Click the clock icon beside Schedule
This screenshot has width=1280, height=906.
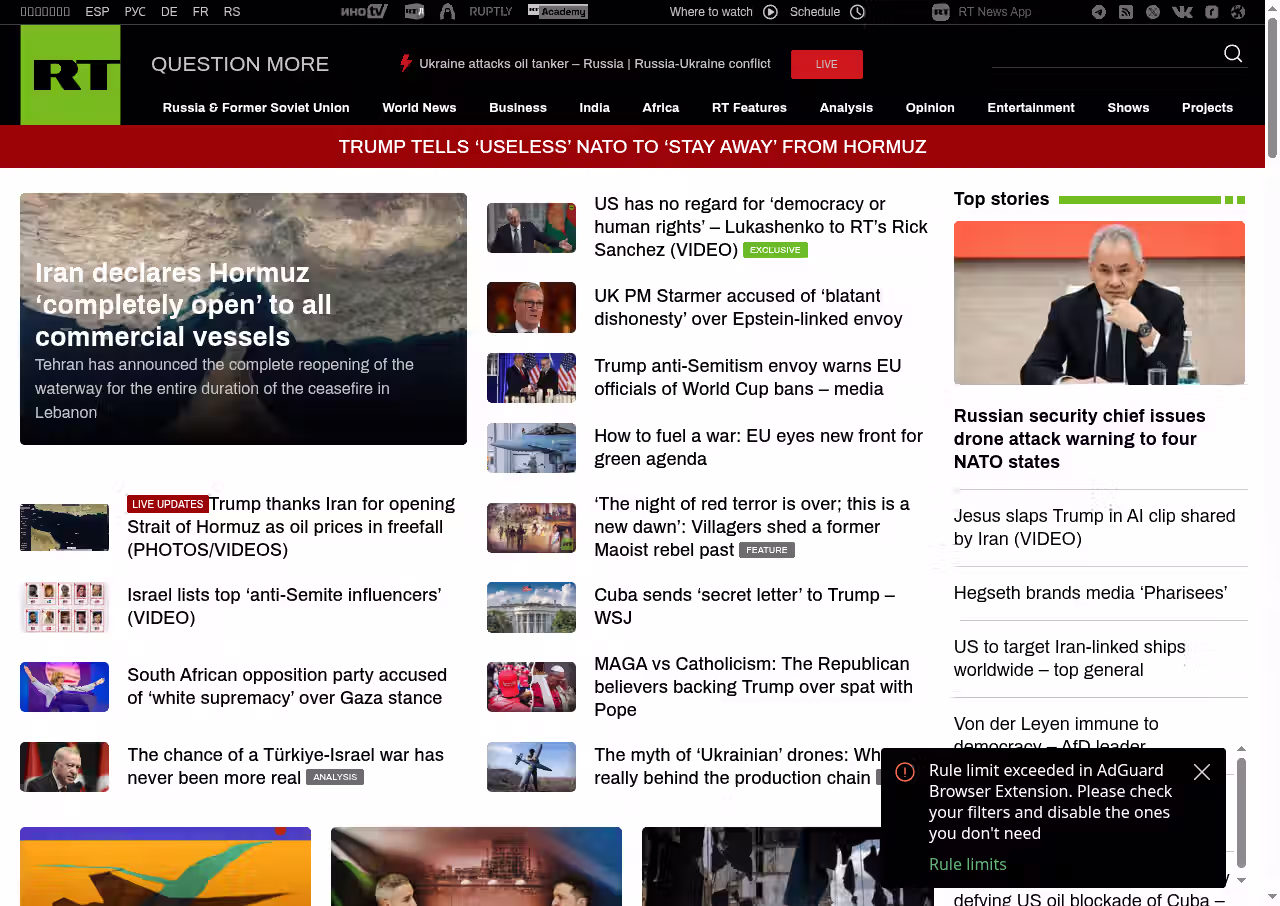coord(857,12)
